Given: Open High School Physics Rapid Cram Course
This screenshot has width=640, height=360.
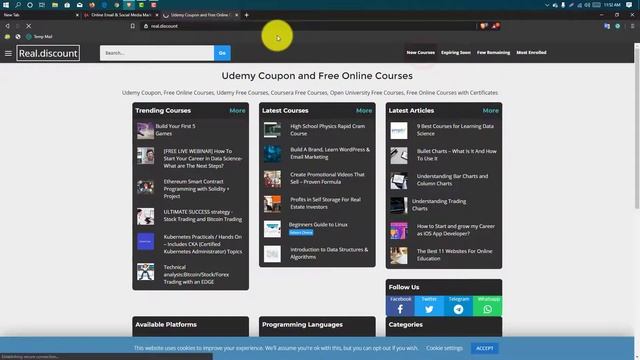Looking at the screenshot, I should click(x=327, y=130).
